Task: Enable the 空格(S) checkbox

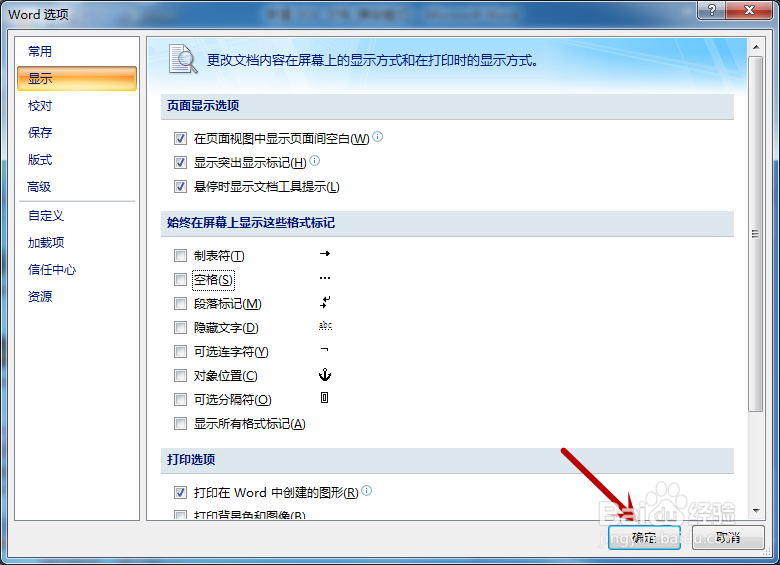Action: pos(180,280)
